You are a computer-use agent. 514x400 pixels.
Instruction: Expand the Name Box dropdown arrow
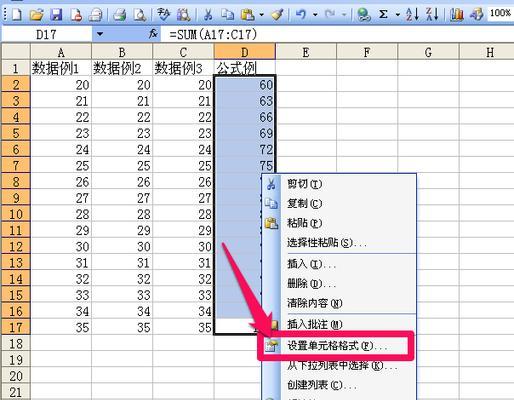point(100,34)
